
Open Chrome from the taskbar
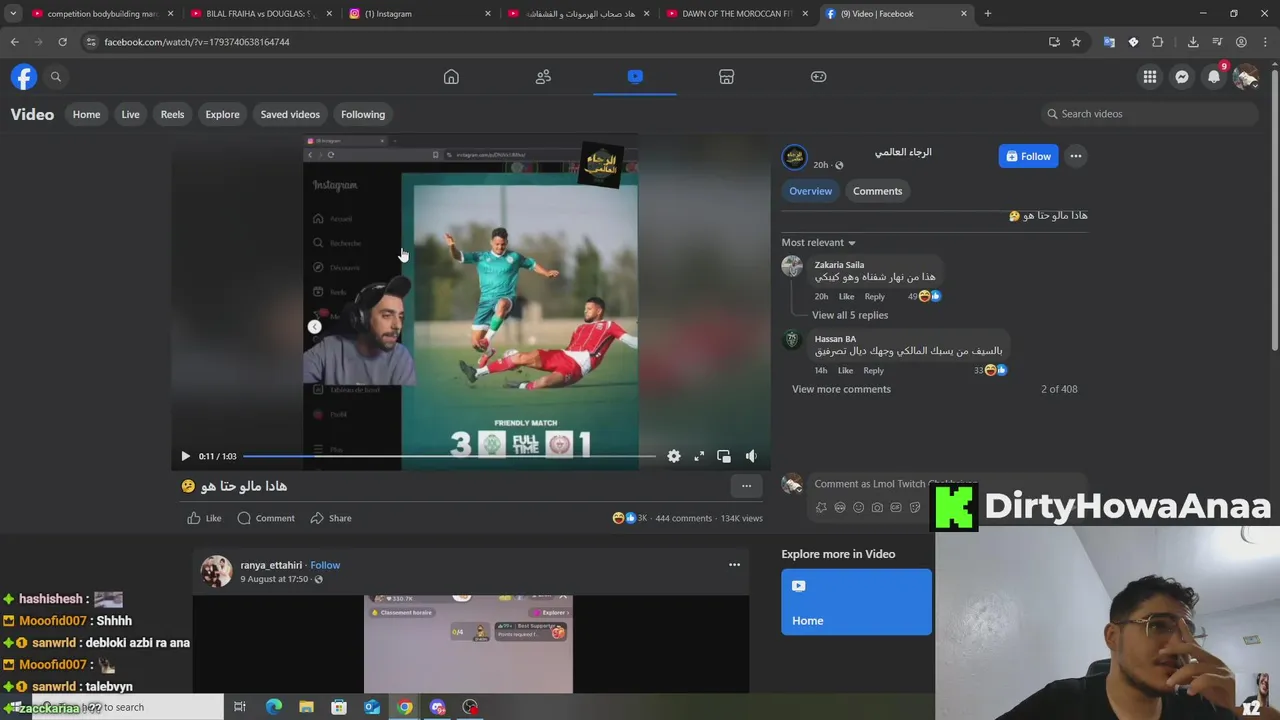pyautogui.click(x=404, y=707)
